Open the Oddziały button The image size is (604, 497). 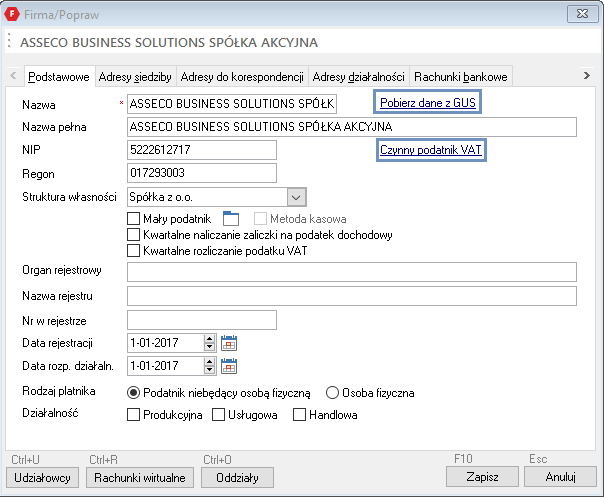click(237, 478)
